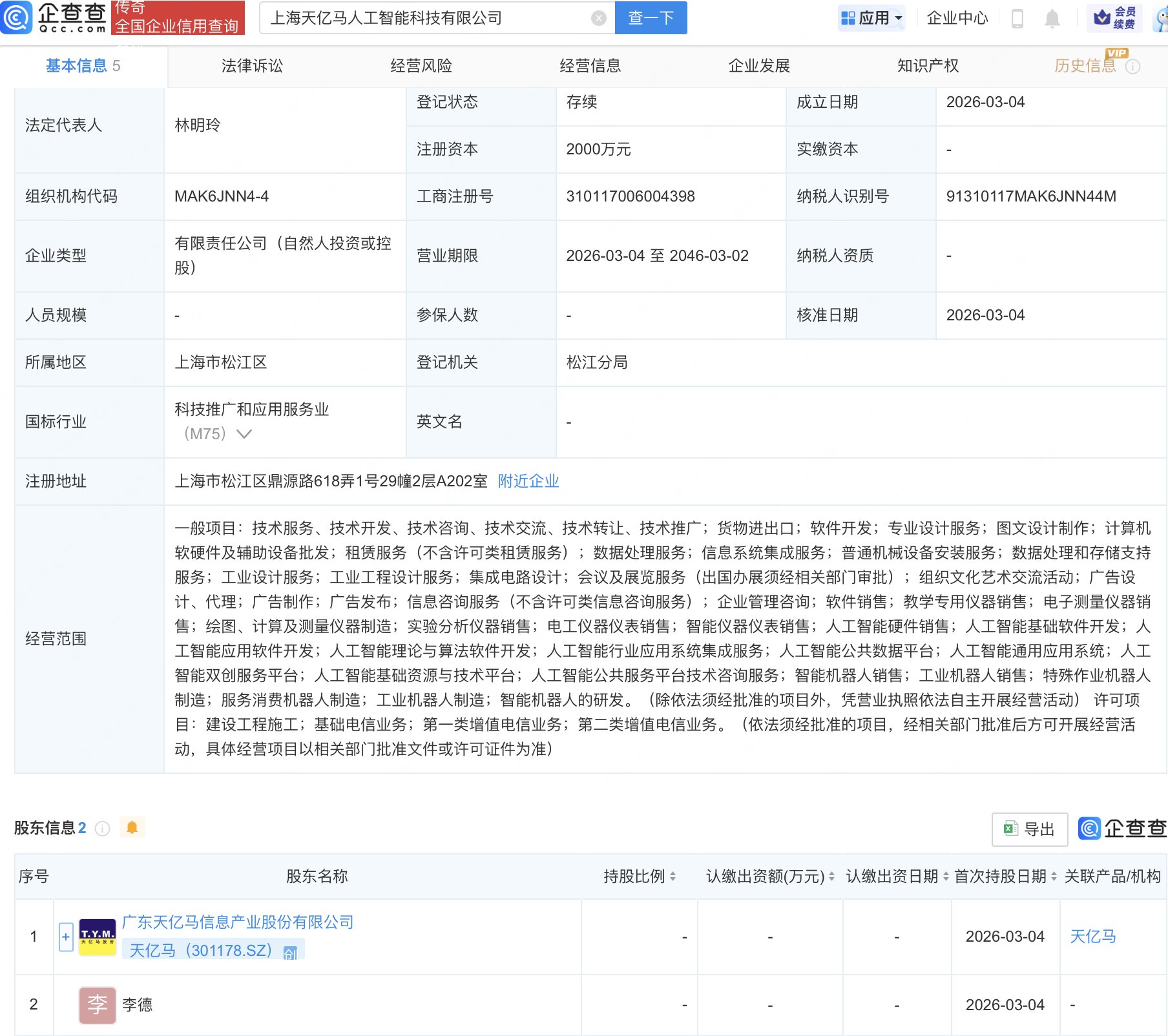Image resolution: width=1168 pixels, height=1036 pixels.
Task: Click the T.Y.M. company logo thumbnail
Action: coord(97,937)
